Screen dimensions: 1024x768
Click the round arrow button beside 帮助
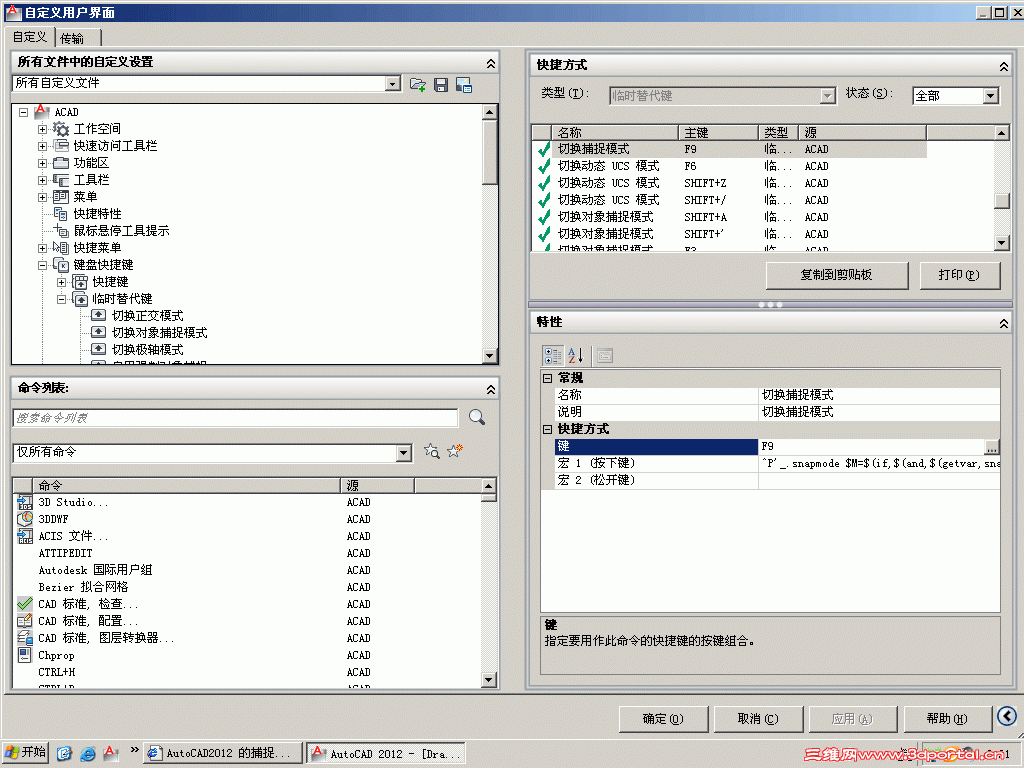coord(1007,716)
